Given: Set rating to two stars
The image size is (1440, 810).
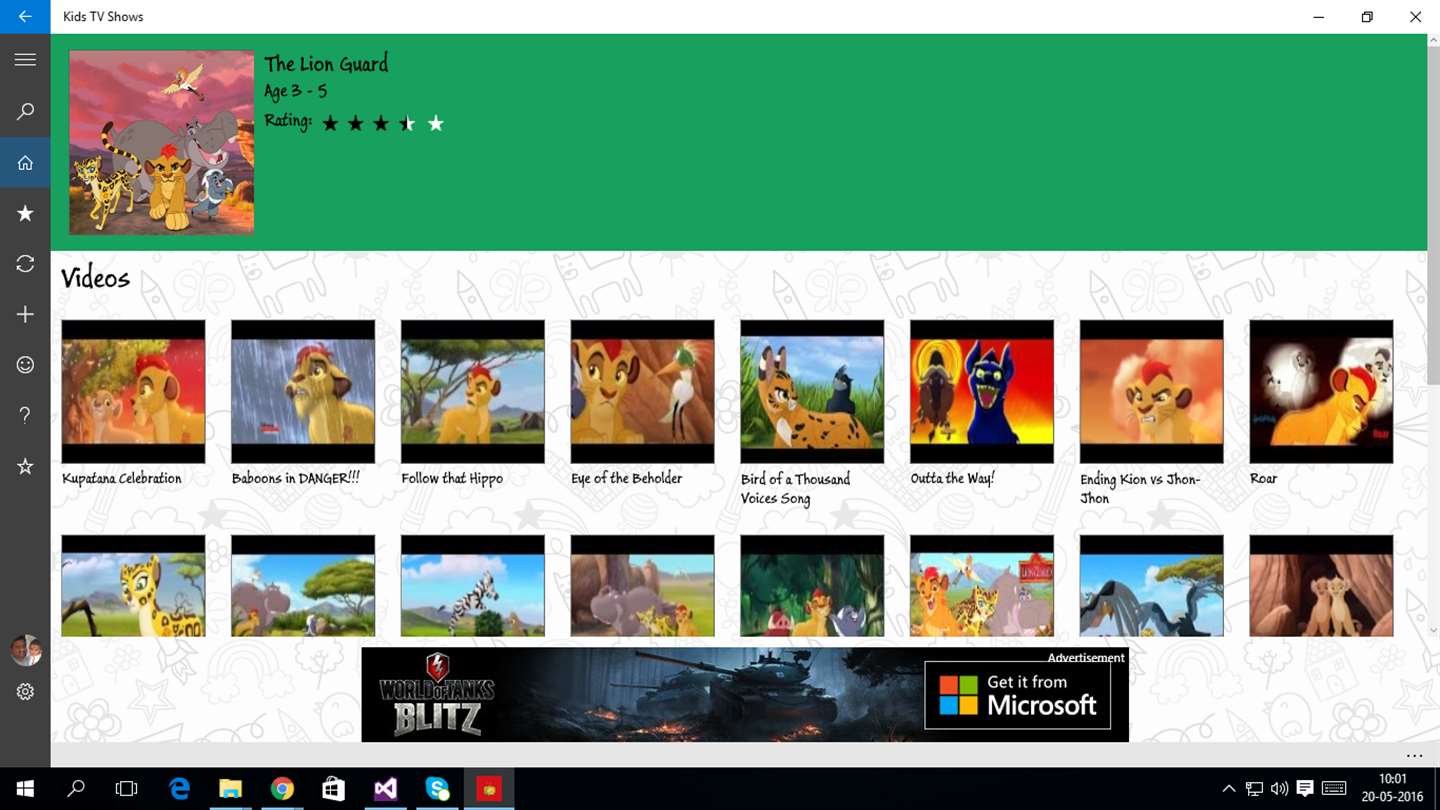Looking at the screenshot, I should (x=356, y=123).
